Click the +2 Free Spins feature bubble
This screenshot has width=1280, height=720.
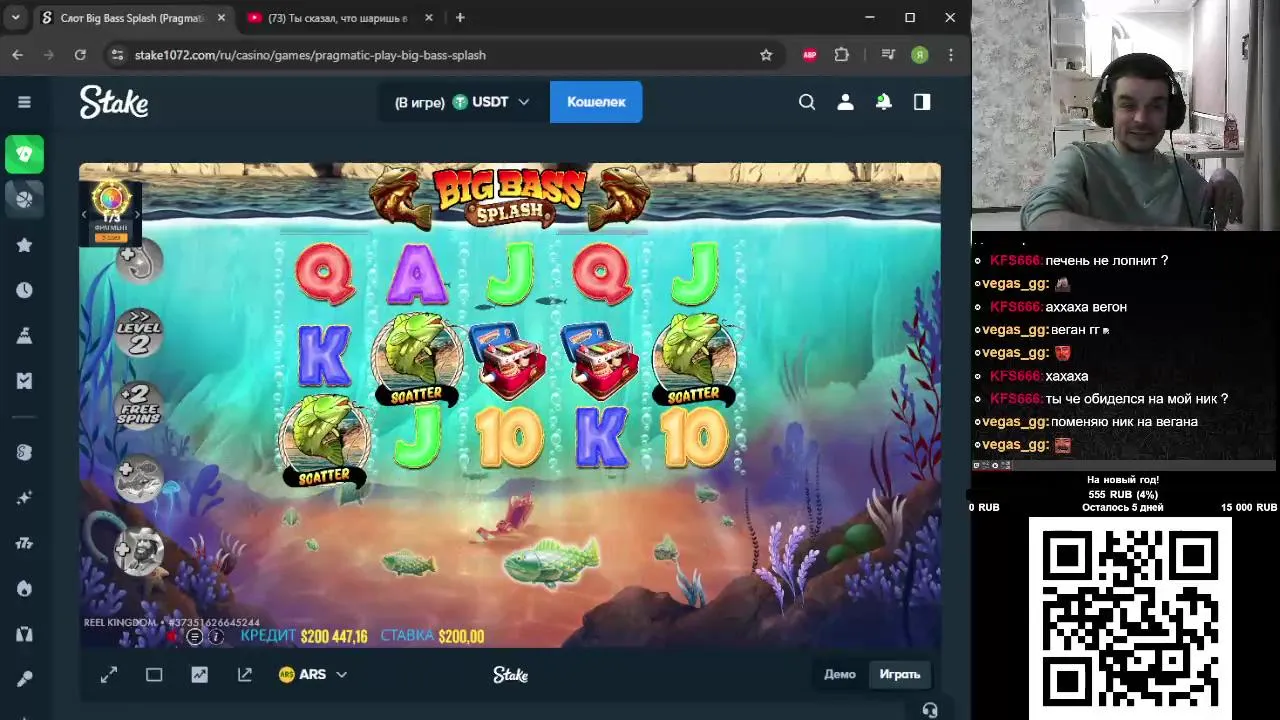(138, 405)
